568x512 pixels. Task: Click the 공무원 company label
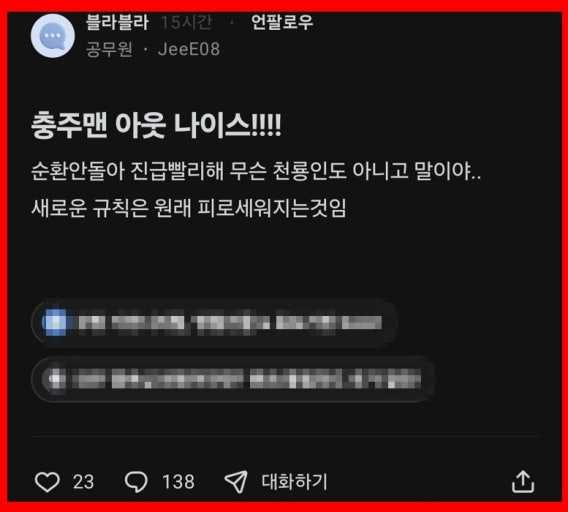109,49
